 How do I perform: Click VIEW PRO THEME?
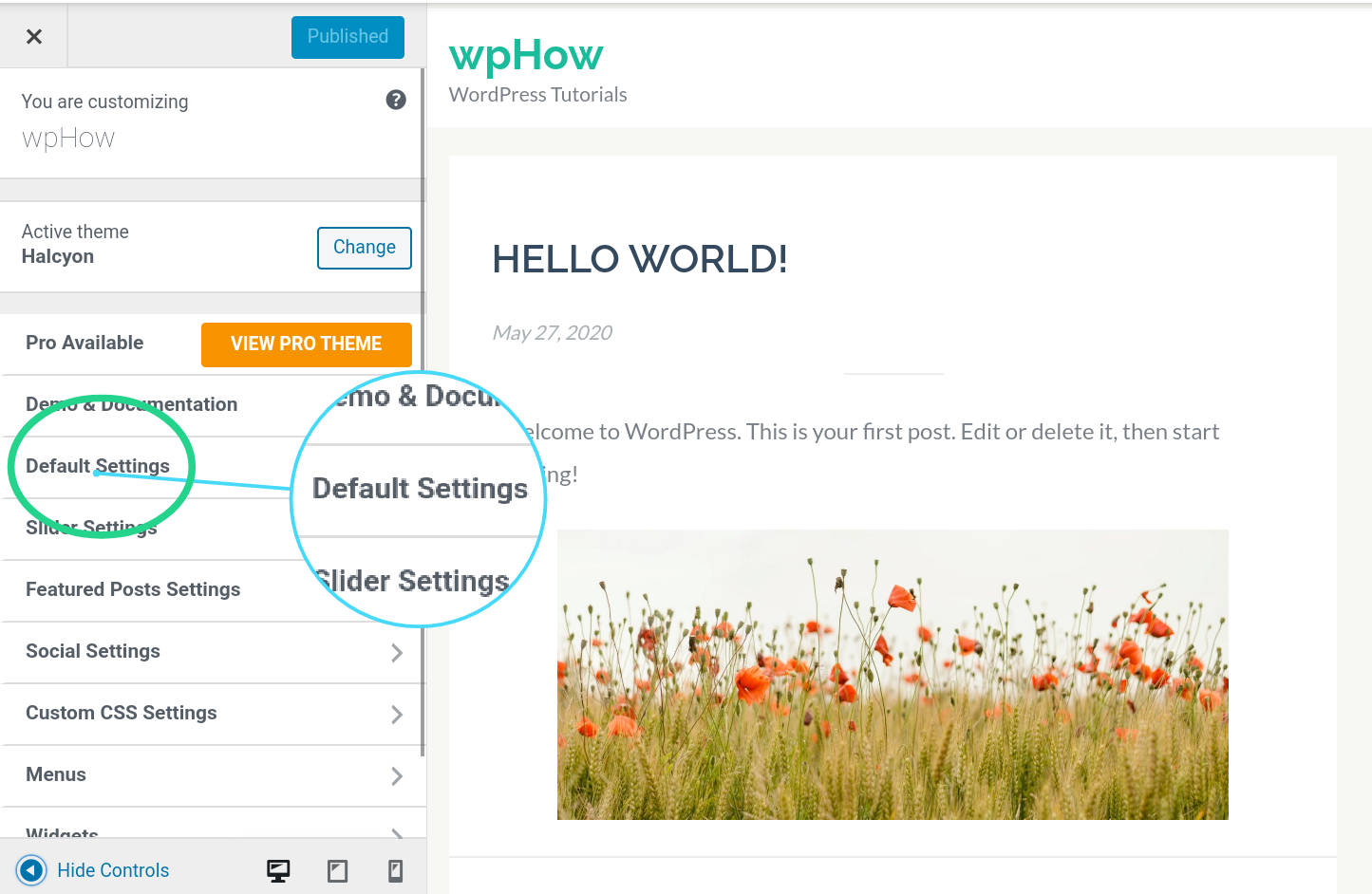point(306,344)
